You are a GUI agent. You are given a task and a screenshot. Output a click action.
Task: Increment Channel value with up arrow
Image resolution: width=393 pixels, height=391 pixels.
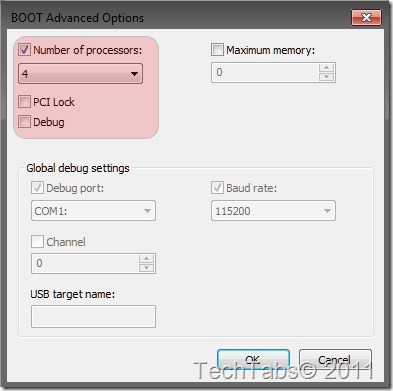146,259
